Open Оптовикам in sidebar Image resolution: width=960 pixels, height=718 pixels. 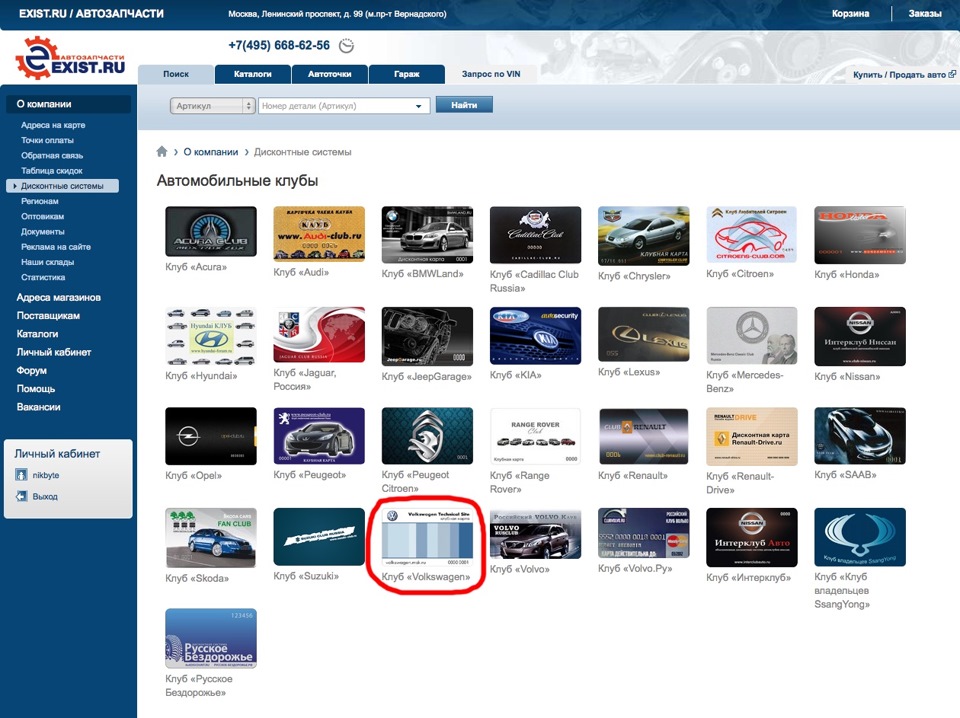click(42, 216)
